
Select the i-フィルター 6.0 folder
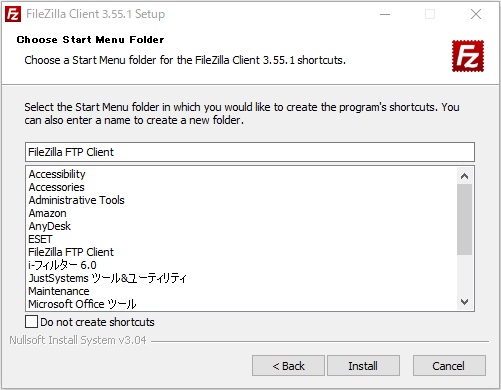pos(62,265)
